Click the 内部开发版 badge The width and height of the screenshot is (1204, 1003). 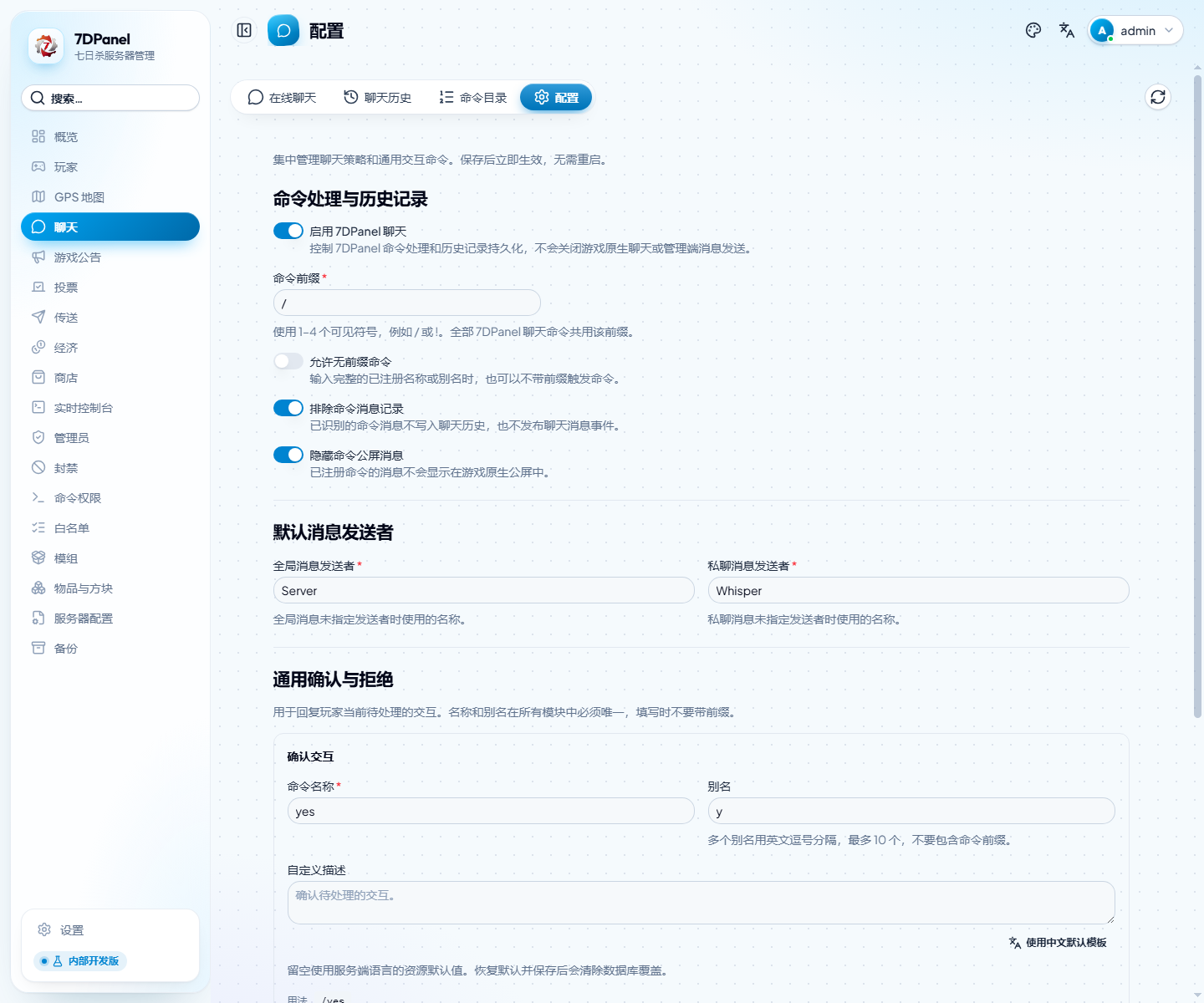80,961
